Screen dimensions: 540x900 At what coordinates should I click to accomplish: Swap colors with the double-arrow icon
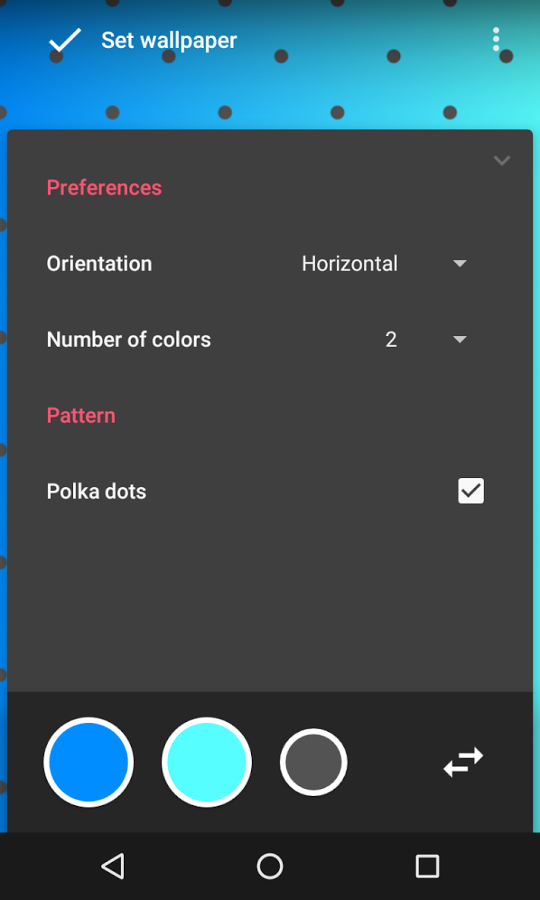(463, 762)
